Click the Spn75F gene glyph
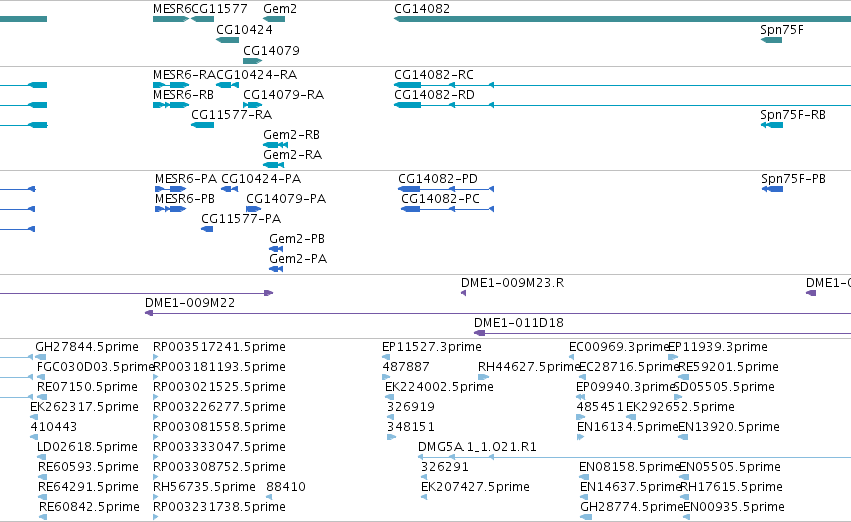Image resolution: width=851 pixels, height=522 pixels. click(x=771, y=40)
